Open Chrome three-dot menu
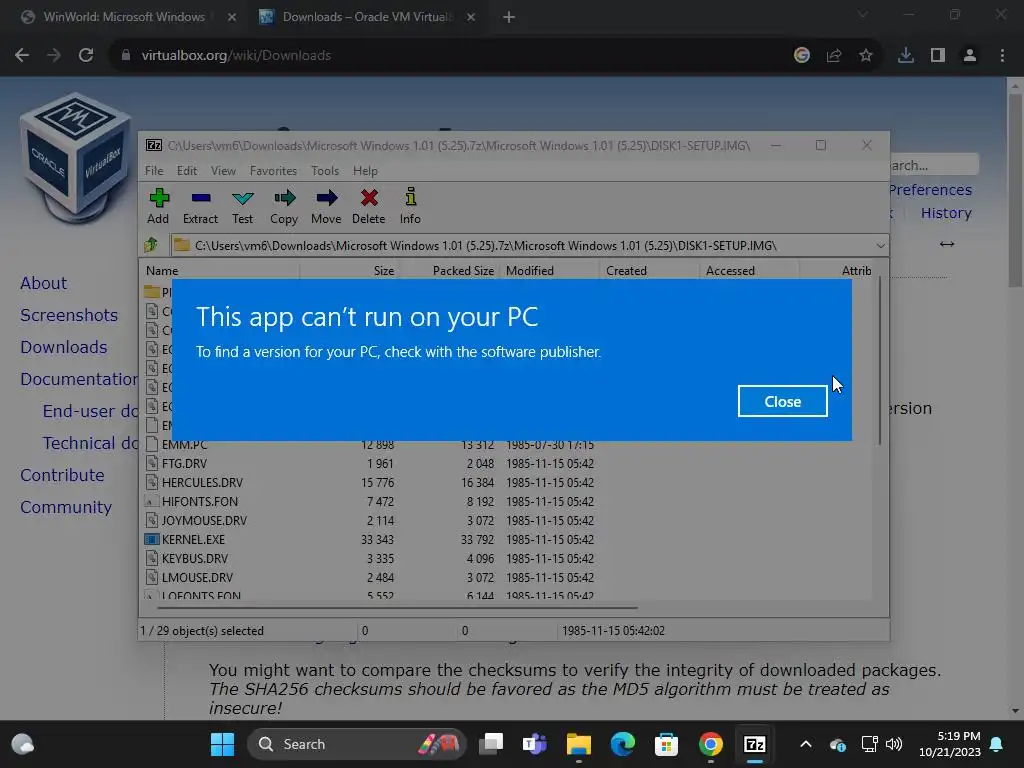The height and width of the screenshot is (768, 1024). [1002, 56]
